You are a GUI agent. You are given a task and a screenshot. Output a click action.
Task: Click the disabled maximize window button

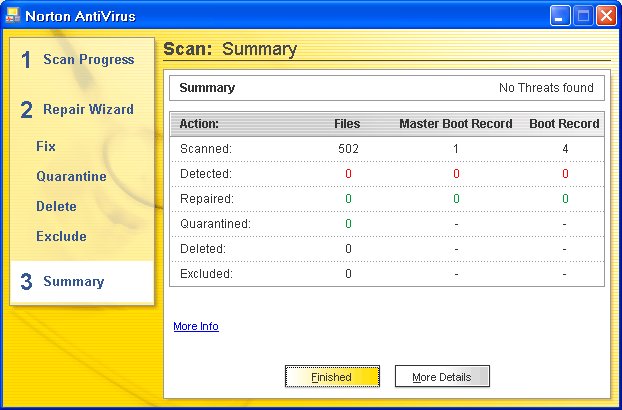pyautogui.click(x=583, y=16)
